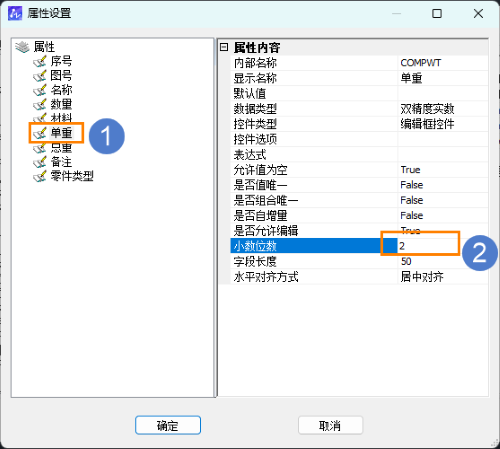Image resolution: width=500 pixels, height=449 pixels.
Task: Select the 属性 root node label
Action: tap(44, 47)
